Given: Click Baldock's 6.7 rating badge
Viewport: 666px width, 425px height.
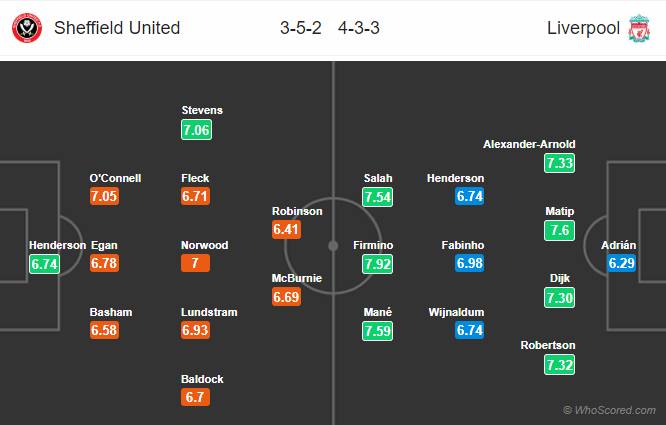Looking at the screenshot, I should coord(195,397).
